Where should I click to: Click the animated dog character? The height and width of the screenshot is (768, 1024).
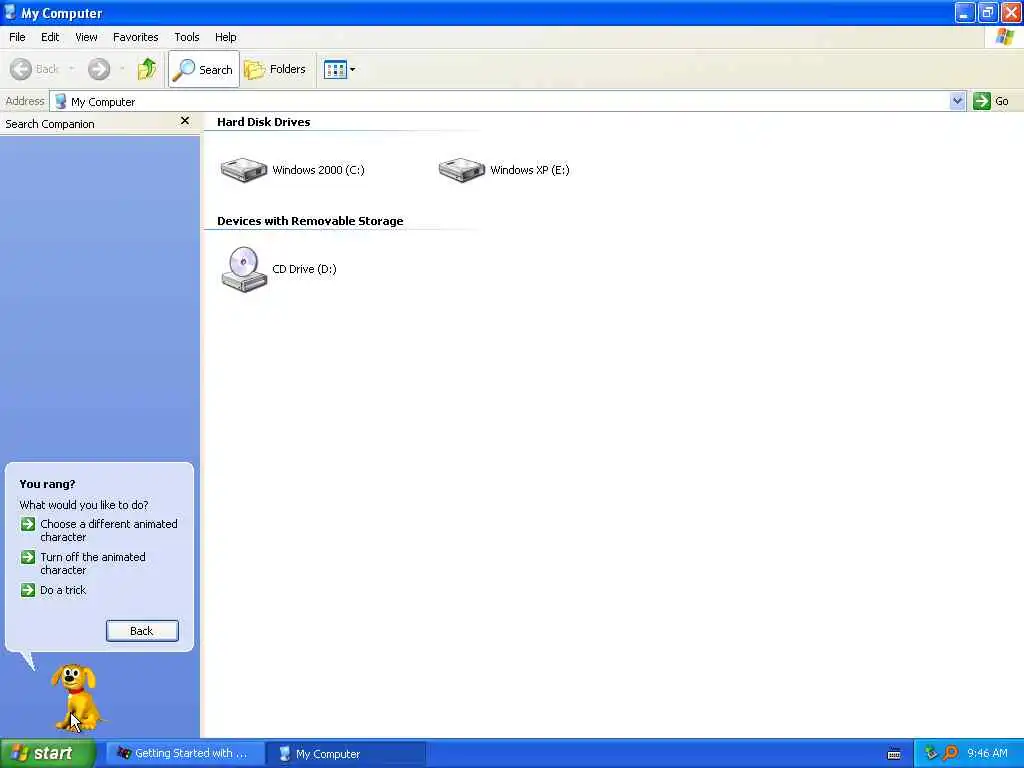coord(76,697)
